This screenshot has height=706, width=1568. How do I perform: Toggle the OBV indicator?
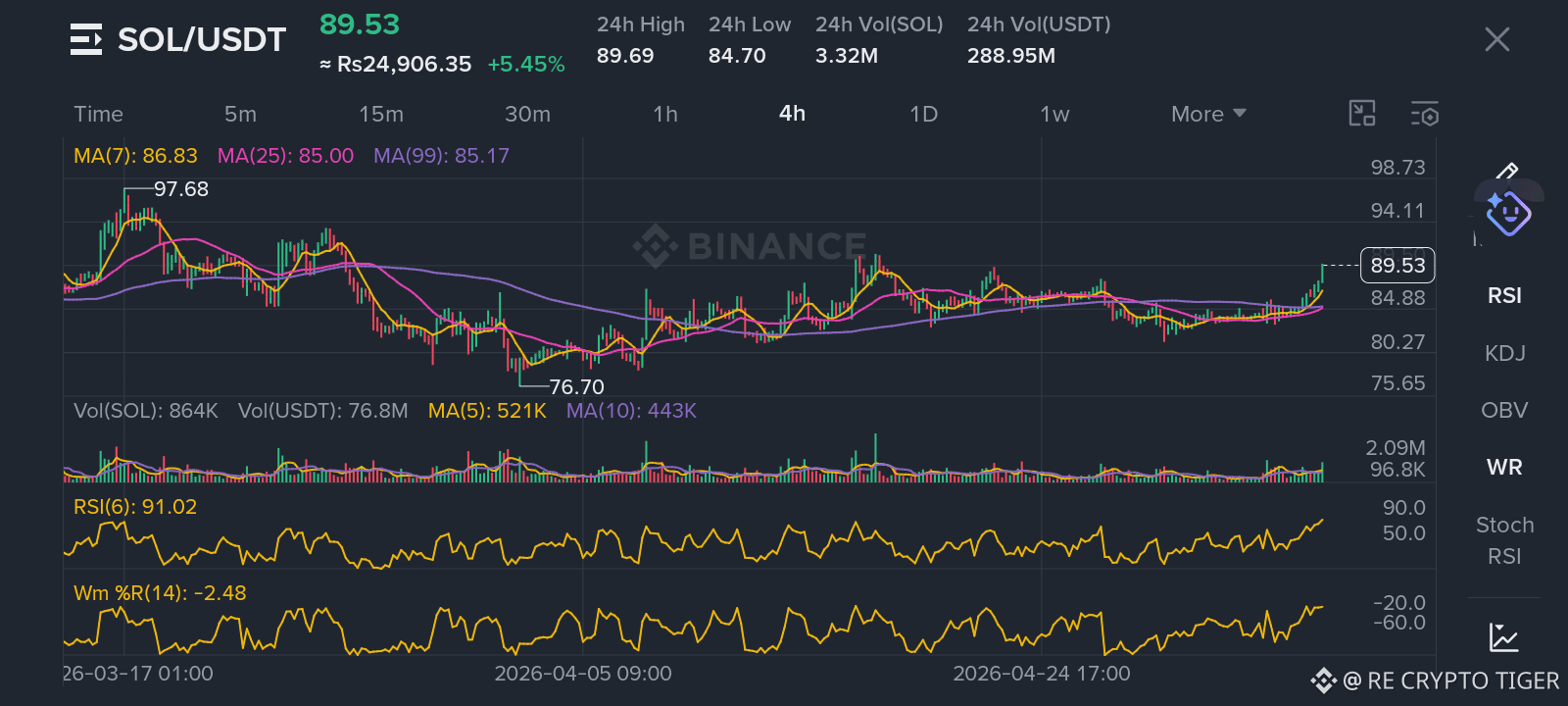[x=1504, y=410]
